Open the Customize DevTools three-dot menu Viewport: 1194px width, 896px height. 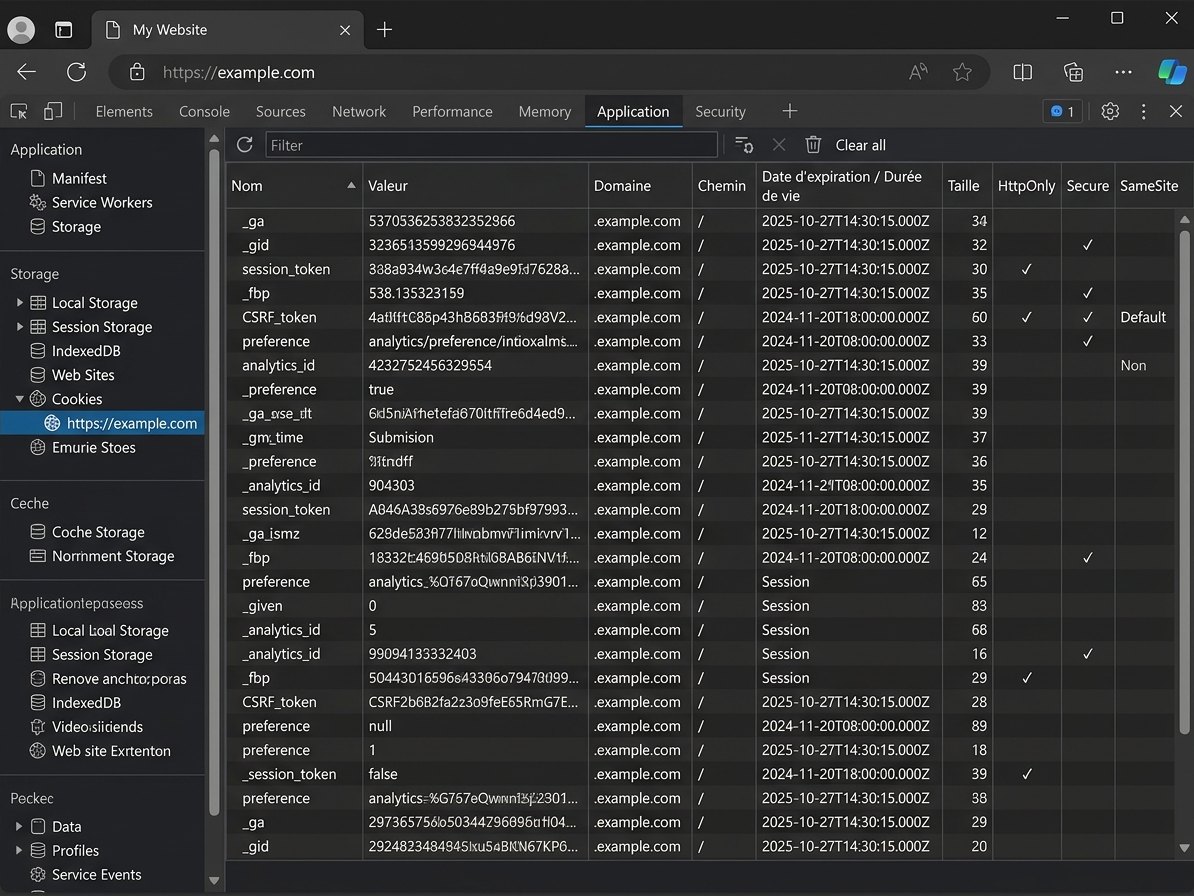pos(1143,112)
